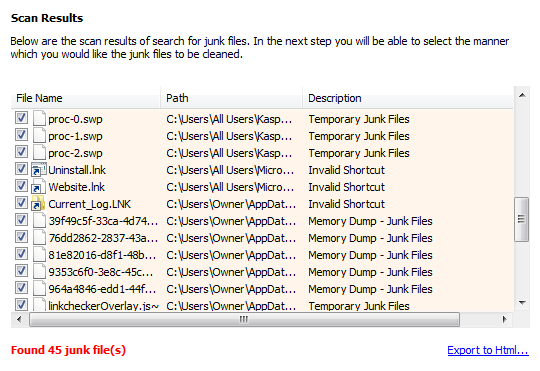Toggle checkbox for 76dd2862-2837-43a file
This screenshot has height=371, width=540.
(x=21, y=237)
